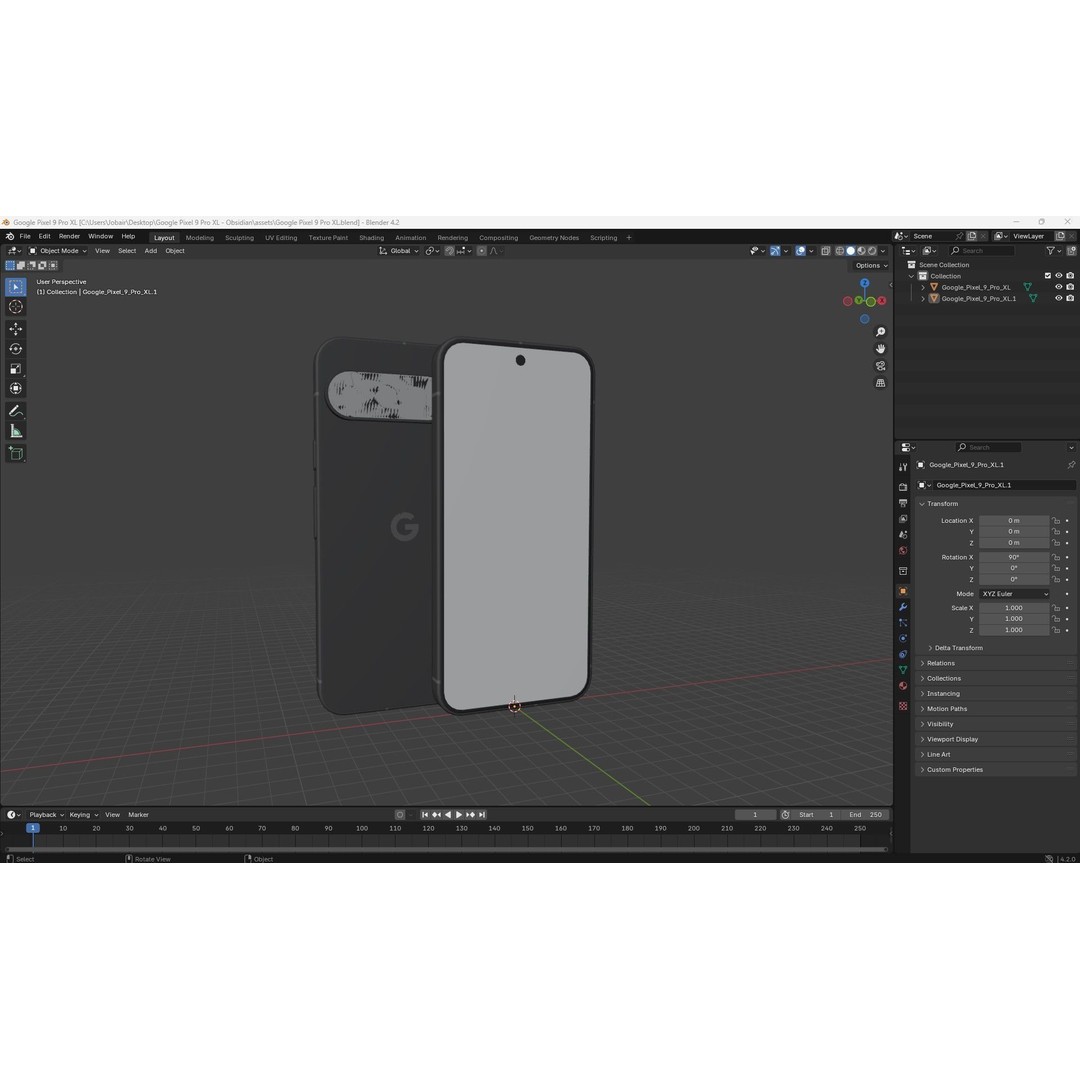
Task: Open the viewport Add menu
Action: coord(150,251)
